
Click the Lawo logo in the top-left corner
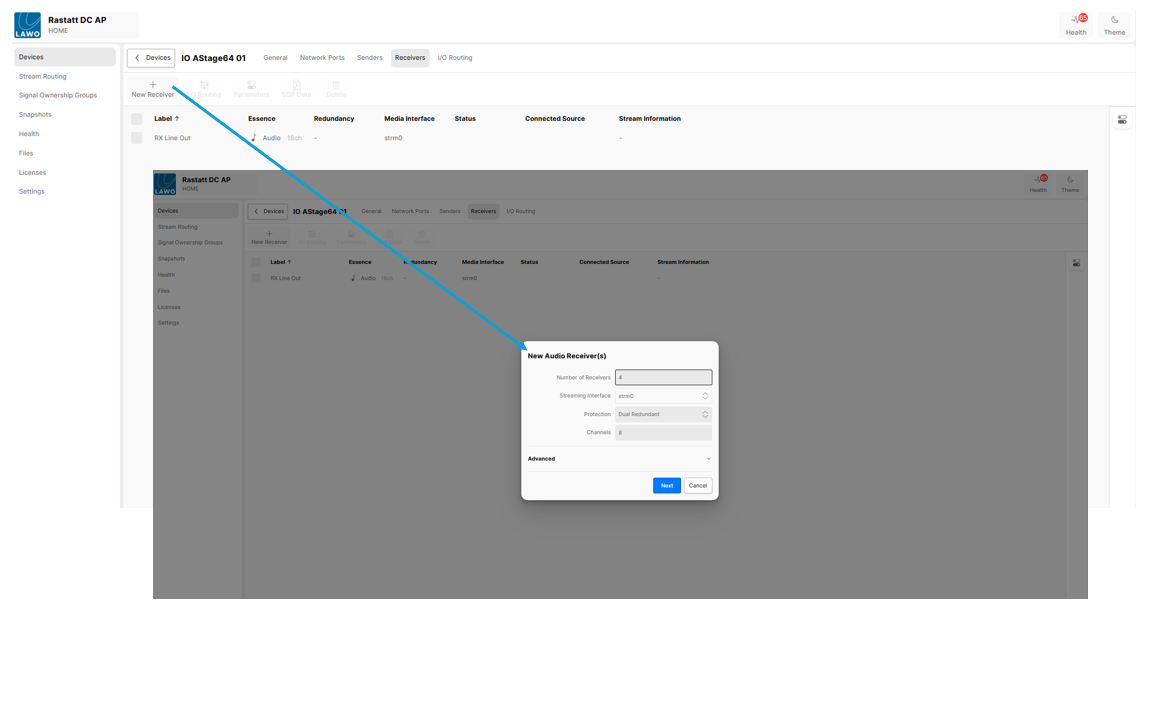click(x=28, y=25)
